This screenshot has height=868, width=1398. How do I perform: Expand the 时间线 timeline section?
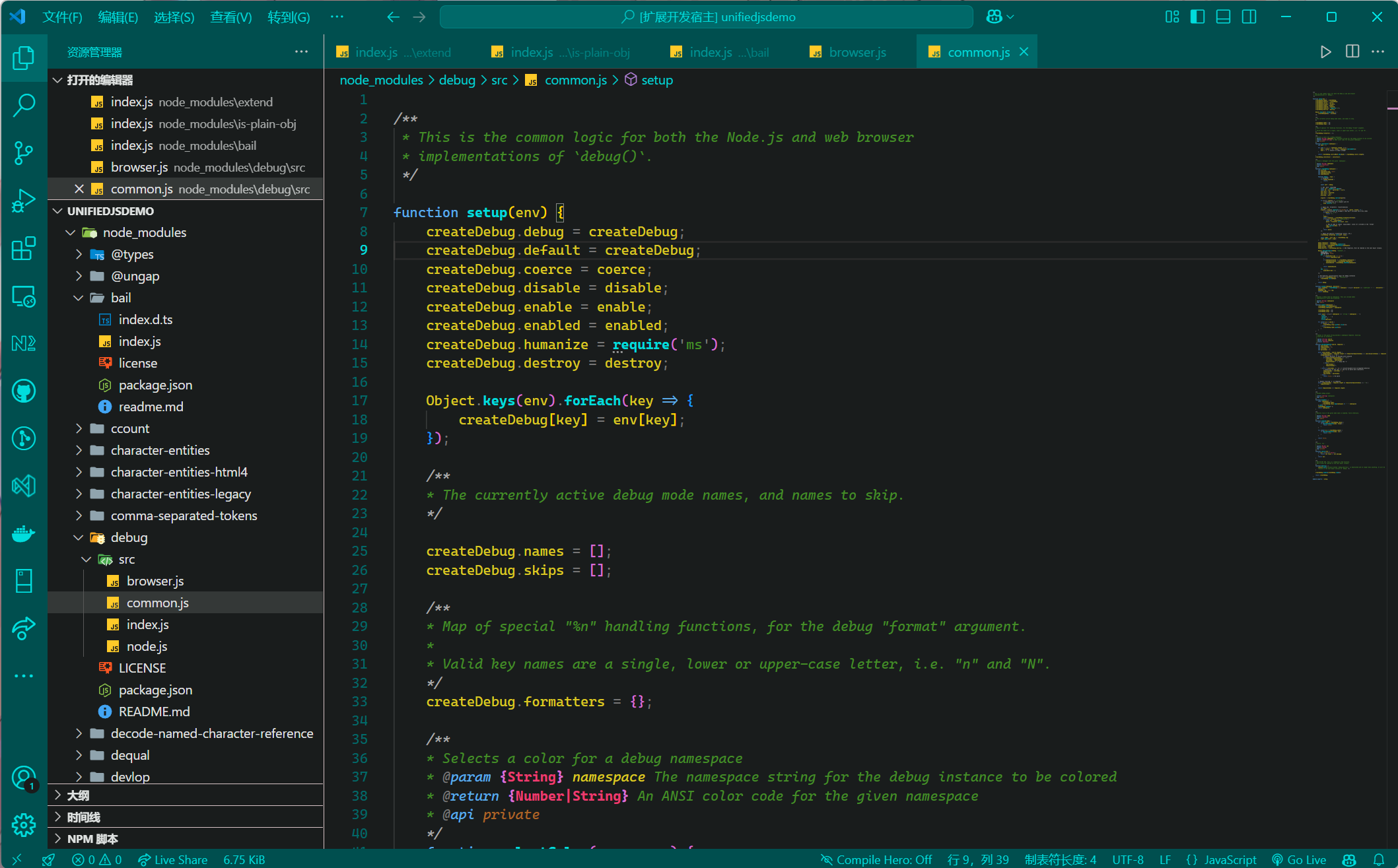[x=186, y=817]
